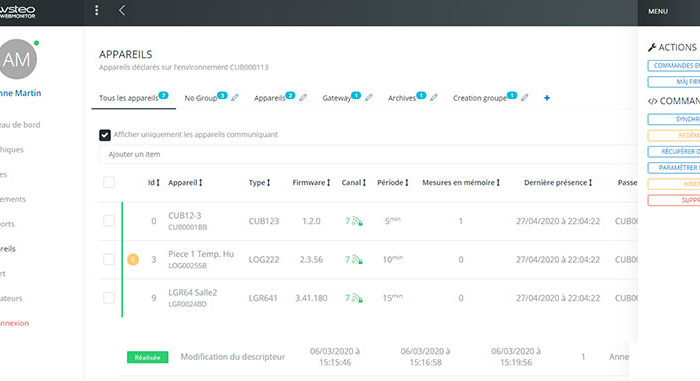
Task: Click the red SUPPR button
Action: (674, 200)
